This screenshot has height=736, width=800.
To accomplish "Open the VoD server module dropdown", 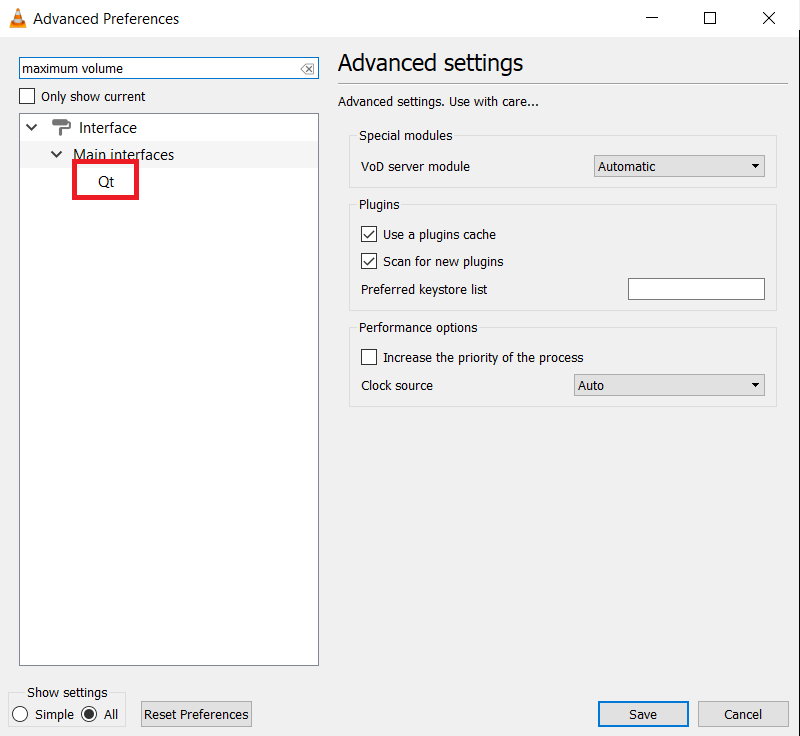I will click(x=679, y=167).
